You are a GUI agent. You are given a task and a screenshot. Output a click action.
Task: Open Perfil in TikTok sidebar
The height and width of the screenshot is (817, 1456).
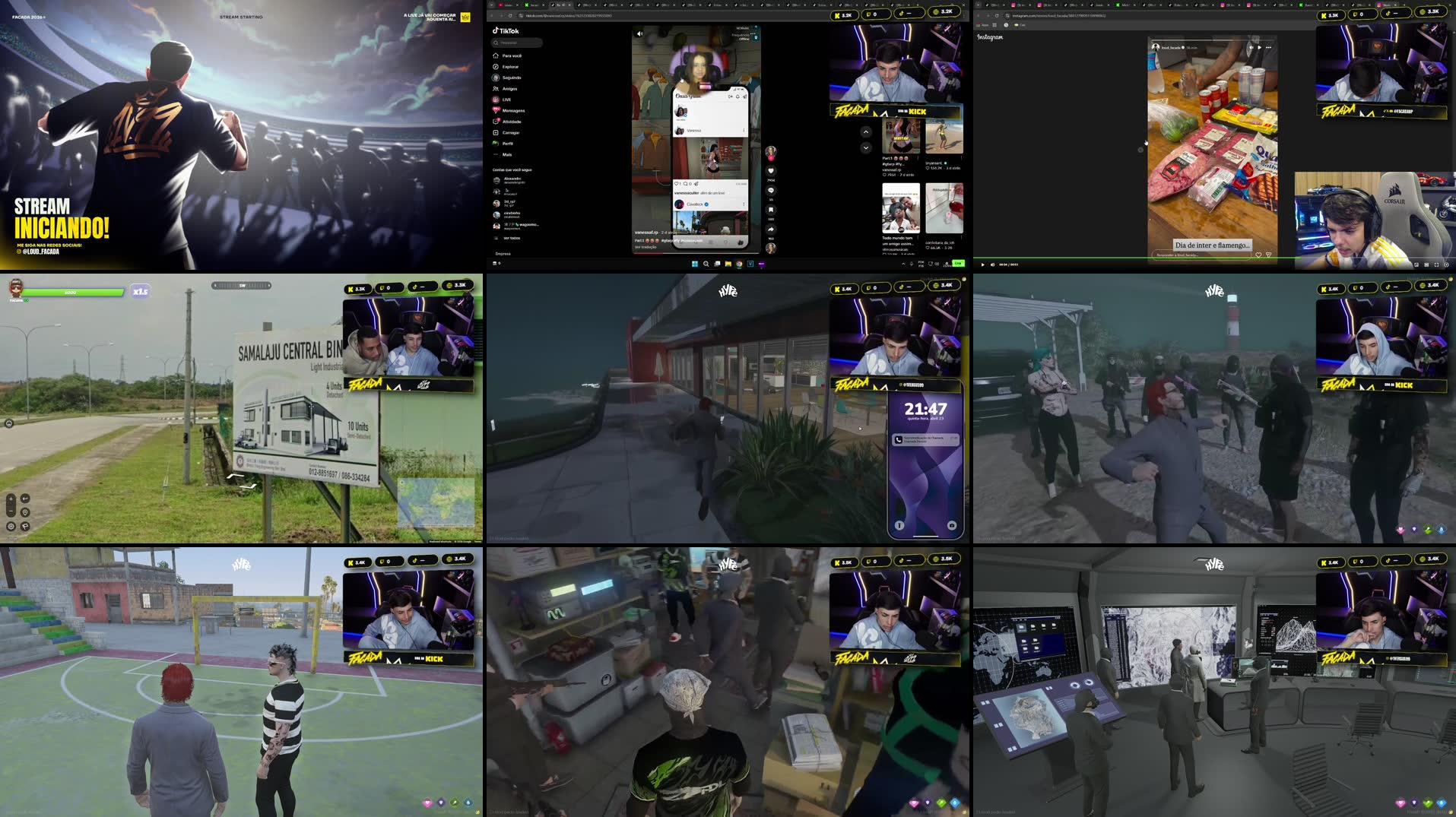point(503,143)
